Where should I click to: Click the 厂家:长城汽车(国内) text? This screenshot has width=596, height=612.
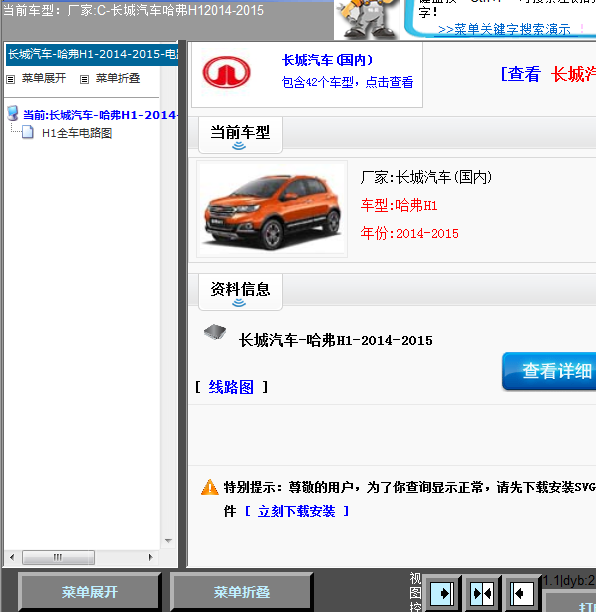pos(426,177)
